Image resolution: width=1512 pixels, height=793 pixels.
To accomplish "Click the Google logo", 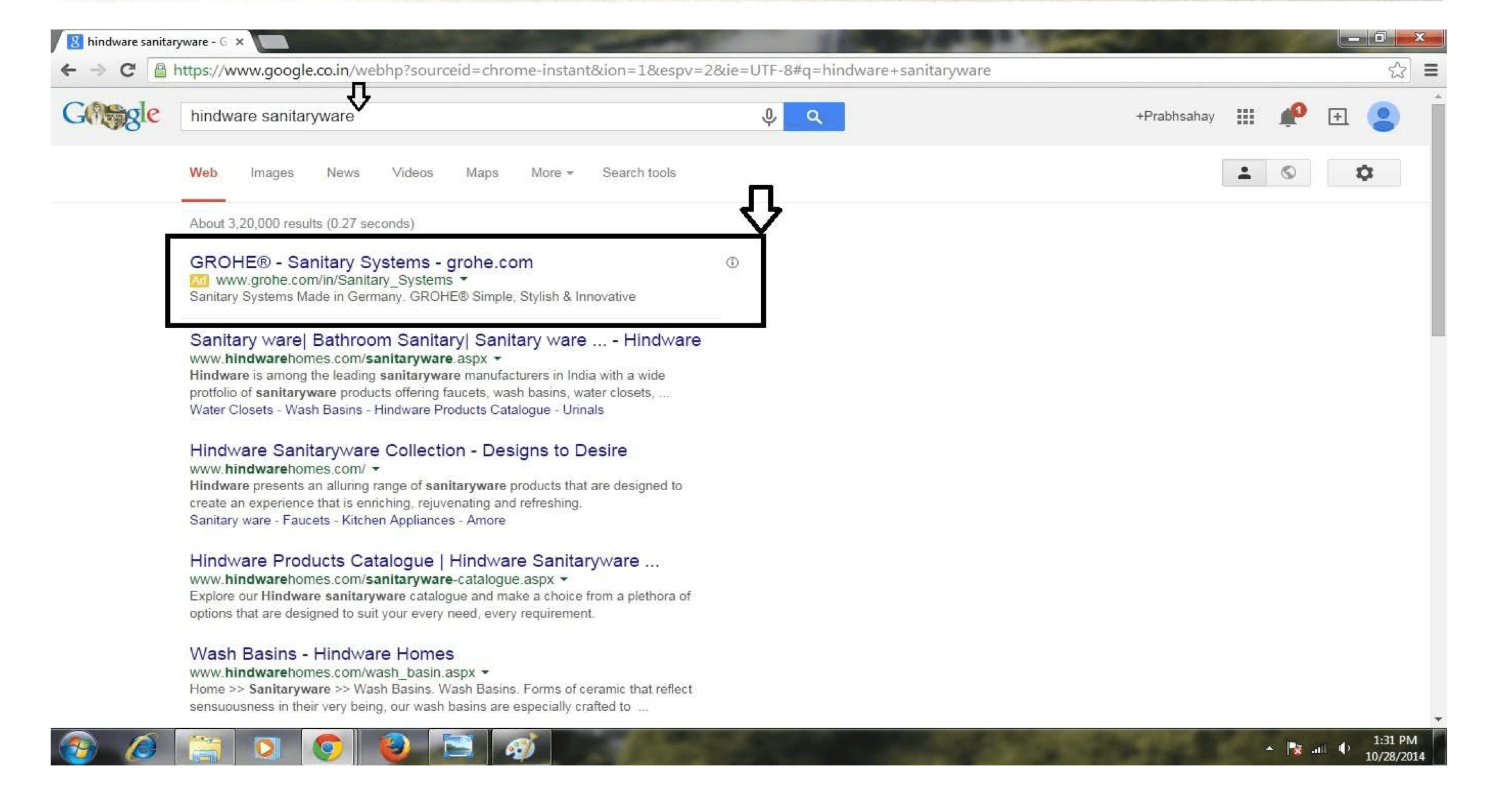I will (111, 115).
